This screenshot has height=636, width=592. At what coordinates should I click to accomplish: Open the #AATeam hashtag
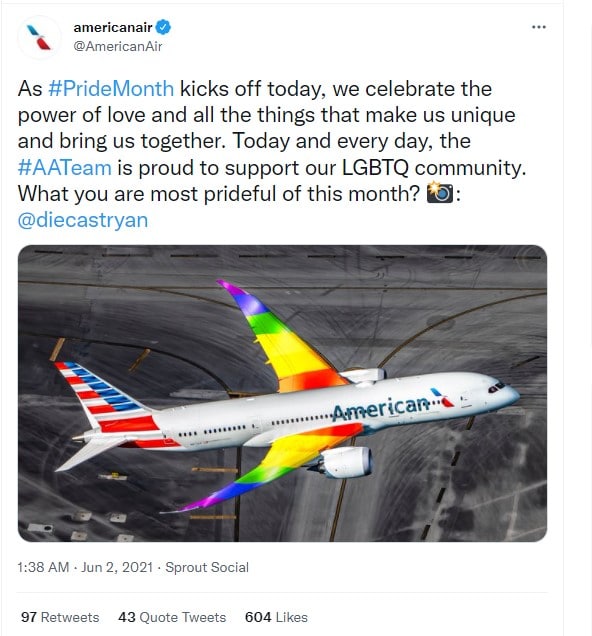[x=64, y=168]
